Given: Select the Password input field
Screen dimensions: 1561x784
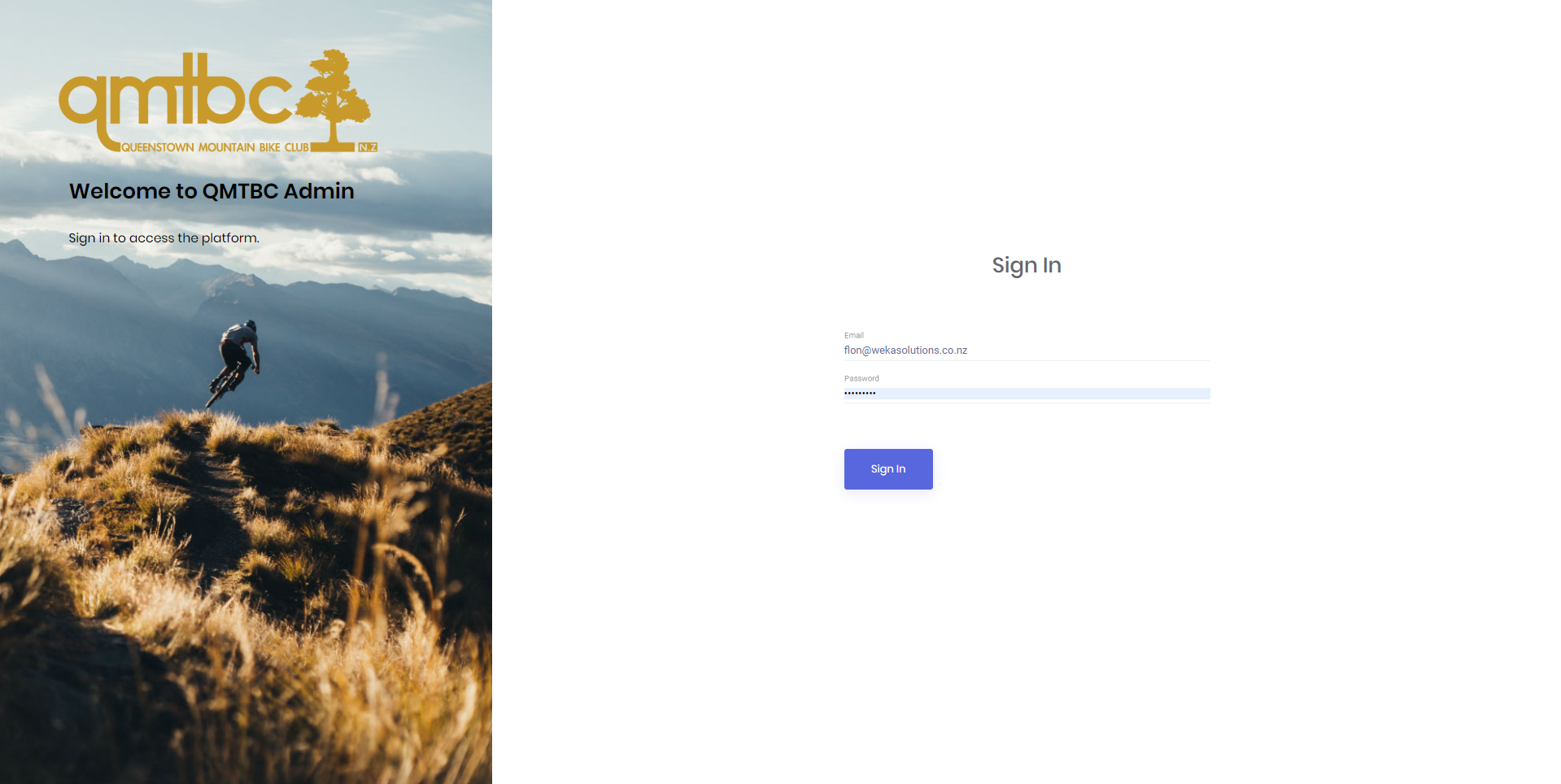Looking at the screenshot, I should tap(1027, 394).
